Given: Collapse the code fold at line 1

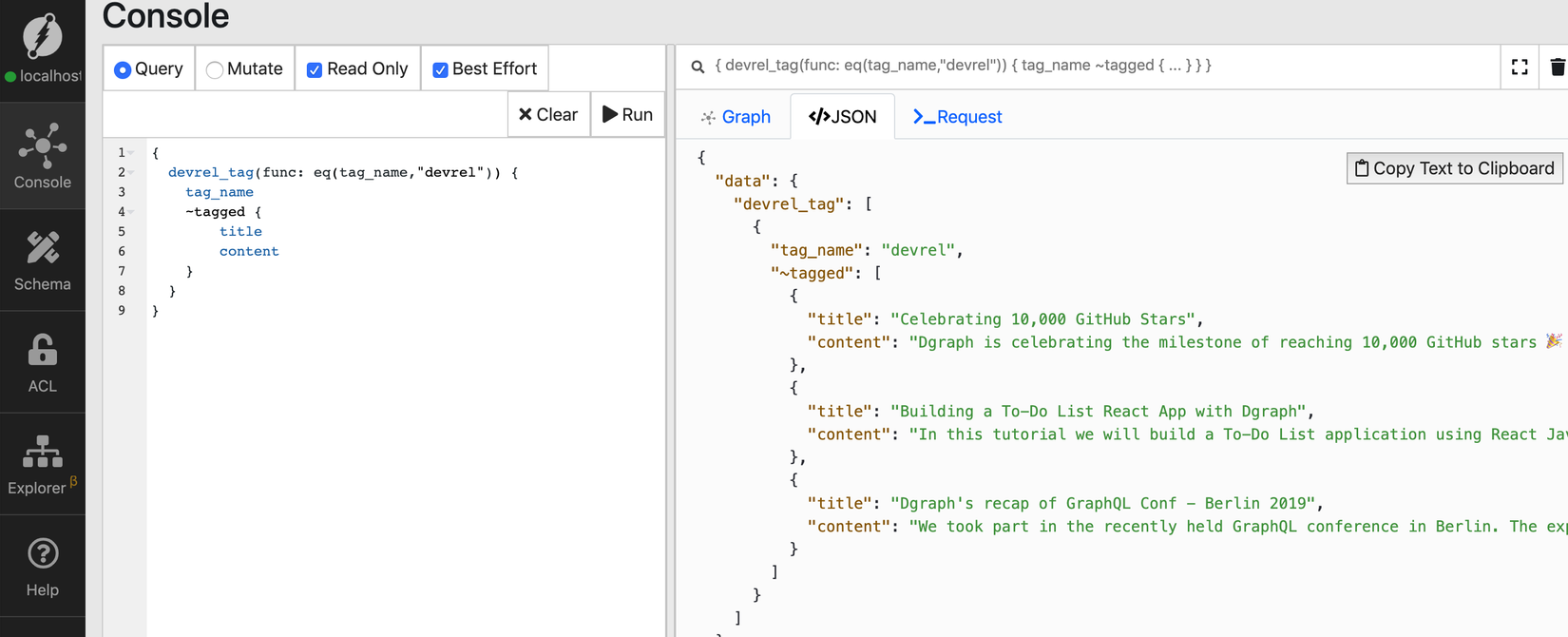Looking at the screenshot, I should [131, 153].
